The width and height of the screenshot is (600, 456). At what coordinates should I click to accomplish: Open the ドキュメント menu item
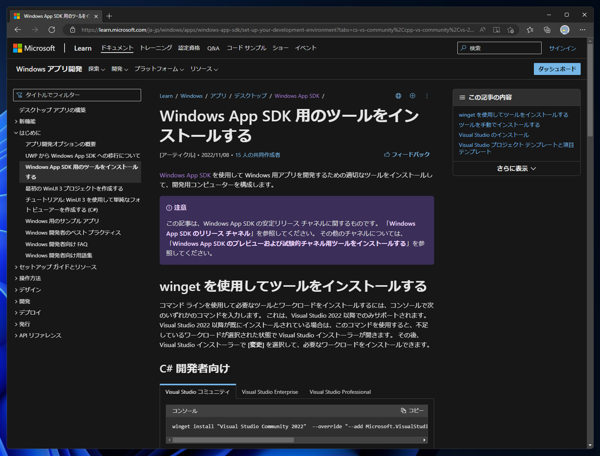pyautogui.click(x=117, y=48)
